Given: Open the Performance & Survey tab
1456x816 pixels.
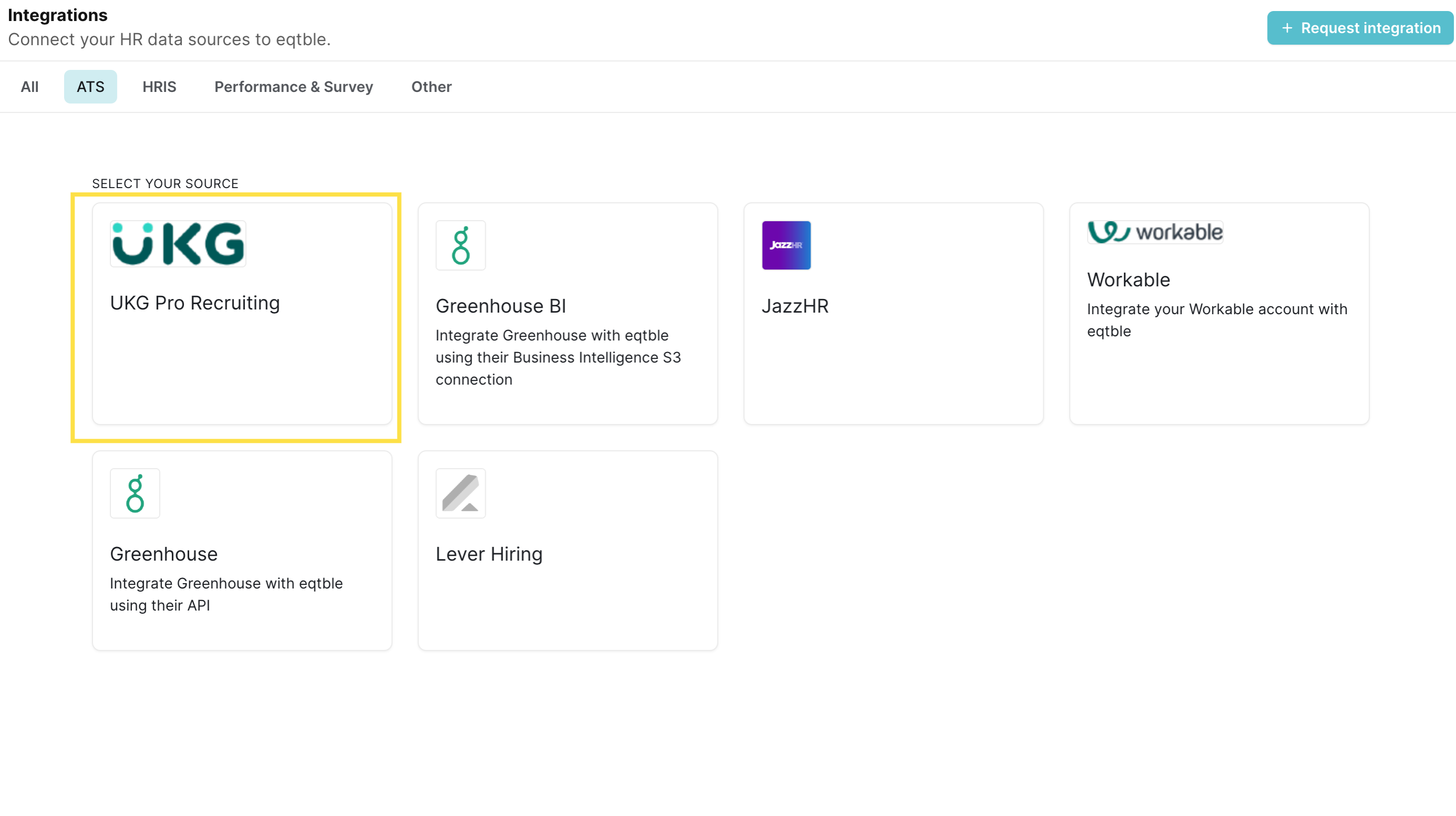Looking at the screenshot, I should click(293, 87).
